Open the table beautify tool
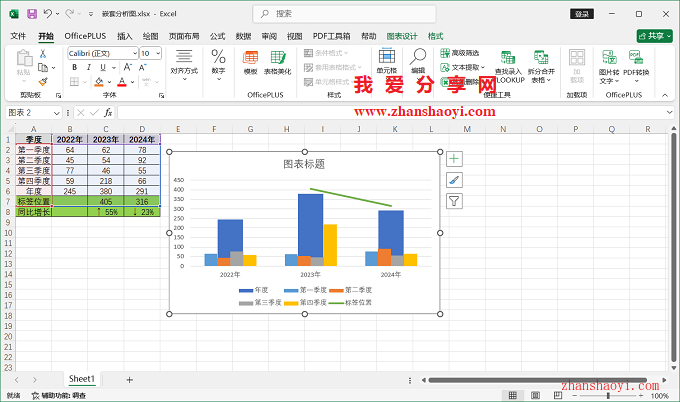The width and height of the screenshot is (680, 402). (278, 63)
